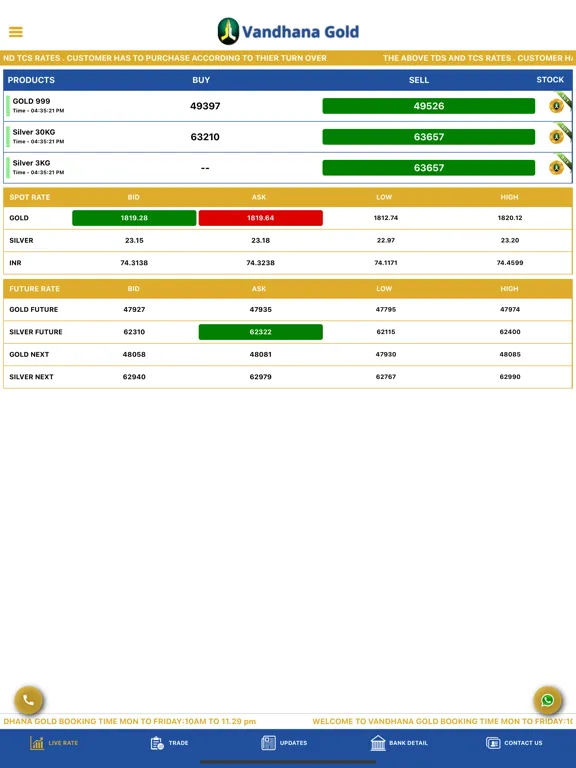This screenshot has width=576, height=768.
Task: Tap the Vandhana Gold logo
Action: coord(288,31)
